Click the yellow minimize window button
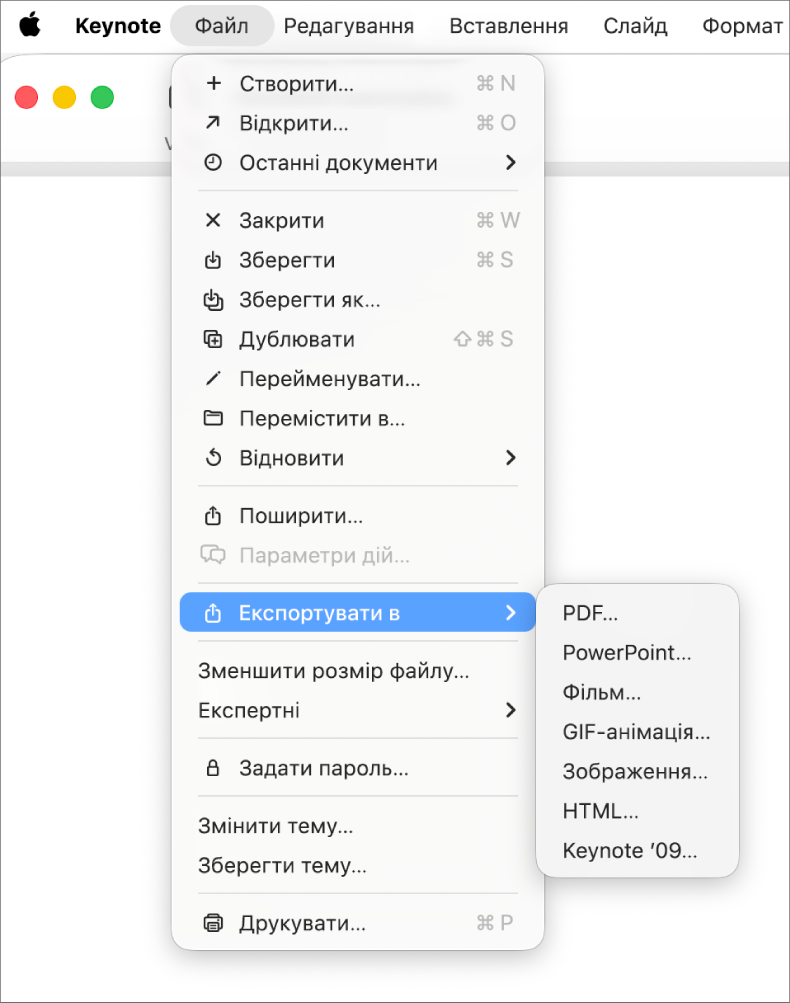Image resolution: width=790 pixels, height=1003 pixels. coord(64,97)
